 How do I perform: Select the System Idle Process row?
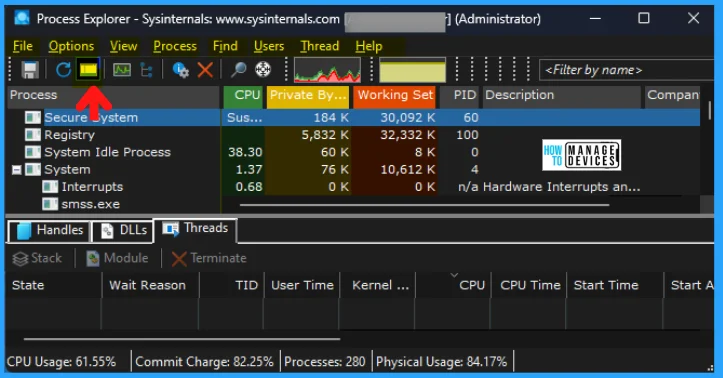click(x=354, y=152)
